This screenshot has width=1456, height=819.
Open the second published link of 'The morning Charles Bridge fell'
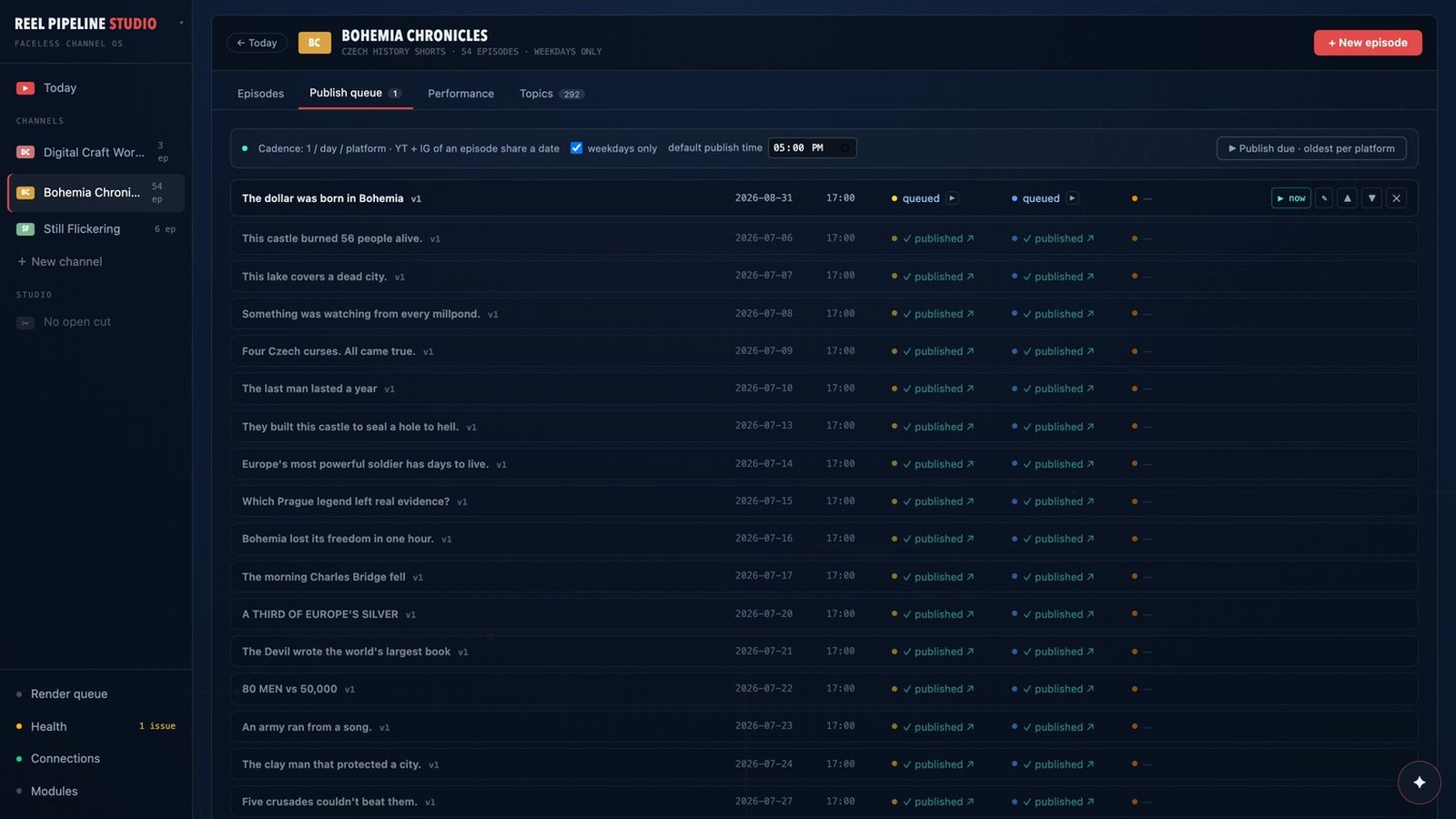1058,577
